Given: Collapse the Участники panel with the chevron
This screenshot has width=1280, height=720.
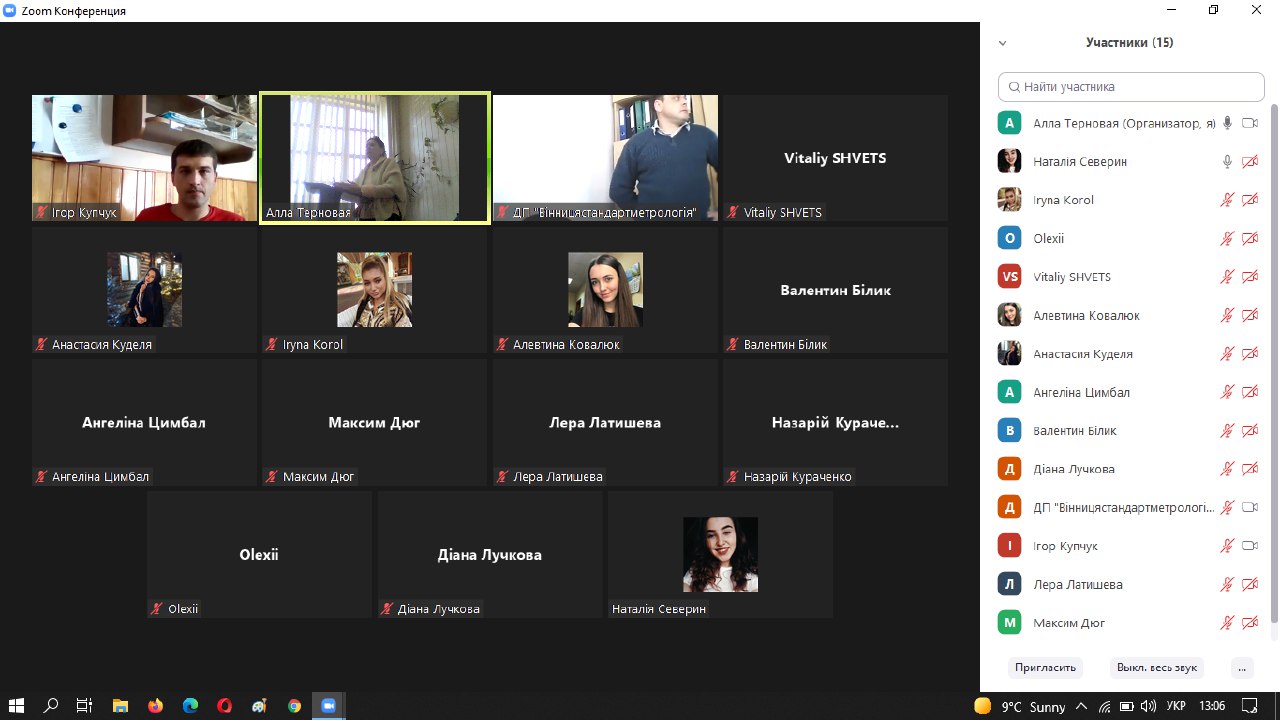Looking at the screenshot, I should click(x=1002, y=43).
